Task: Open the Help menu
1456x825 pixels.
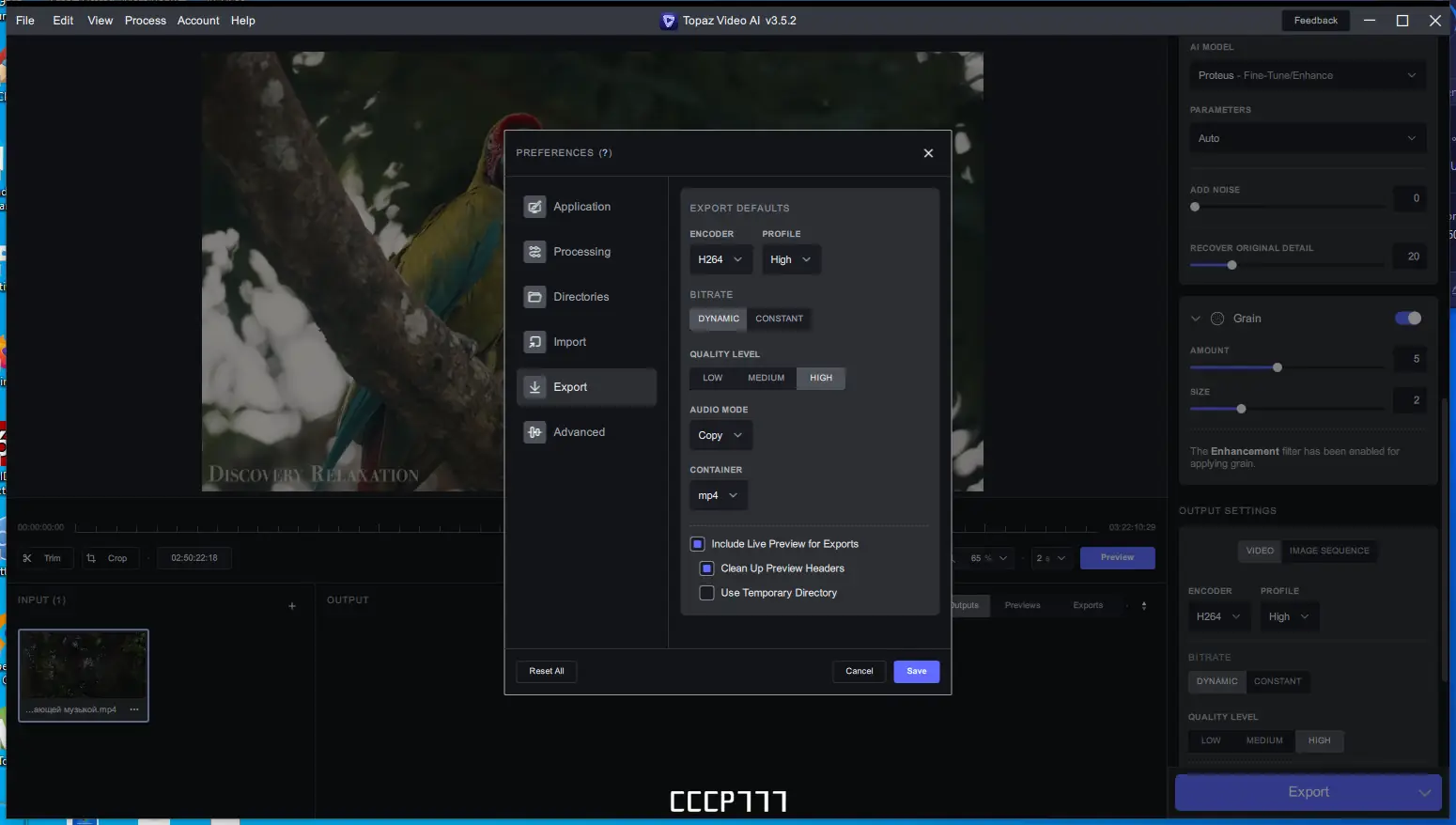Action: point(243,21)
